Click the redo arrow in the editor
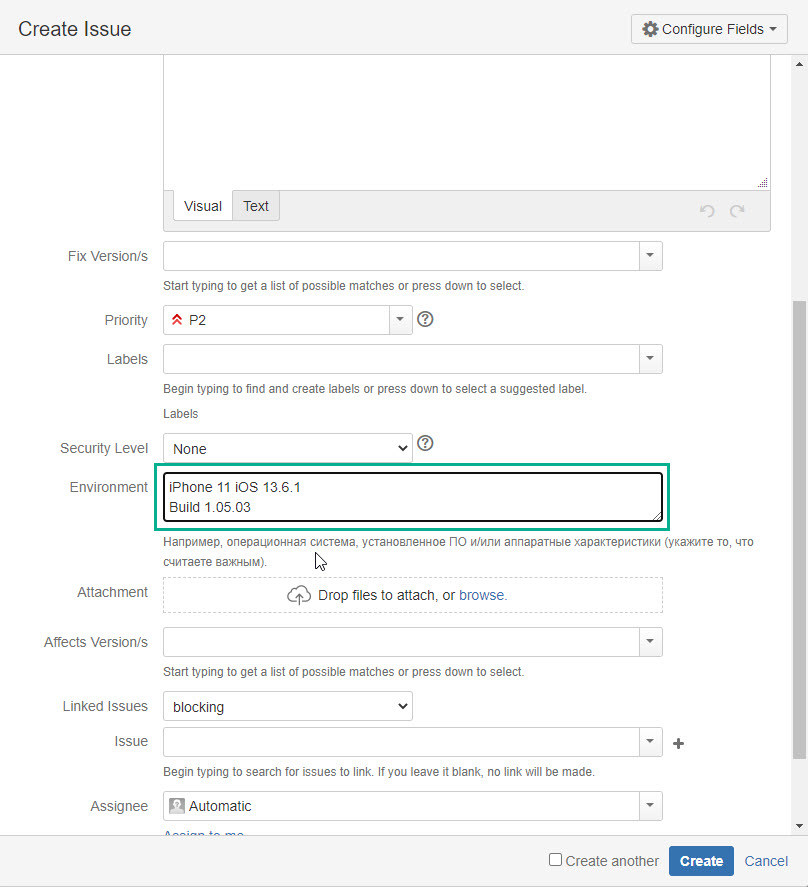Image resolution: width=808 pixels, height=887 pixels. (x=737, y=211)
